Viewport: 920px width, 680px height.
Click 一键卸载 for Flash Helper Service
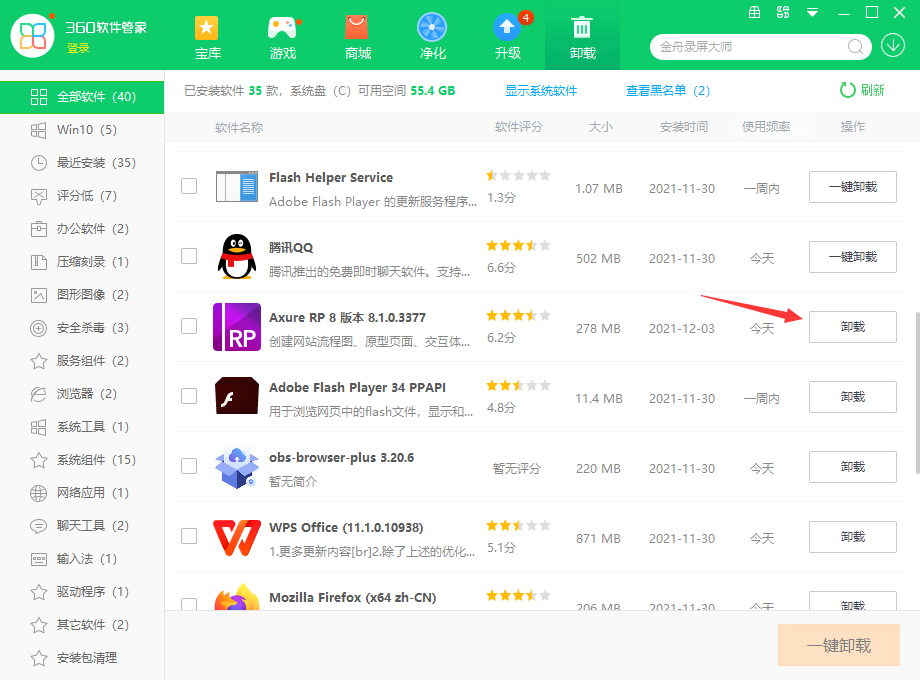click(x=853, y=187)
